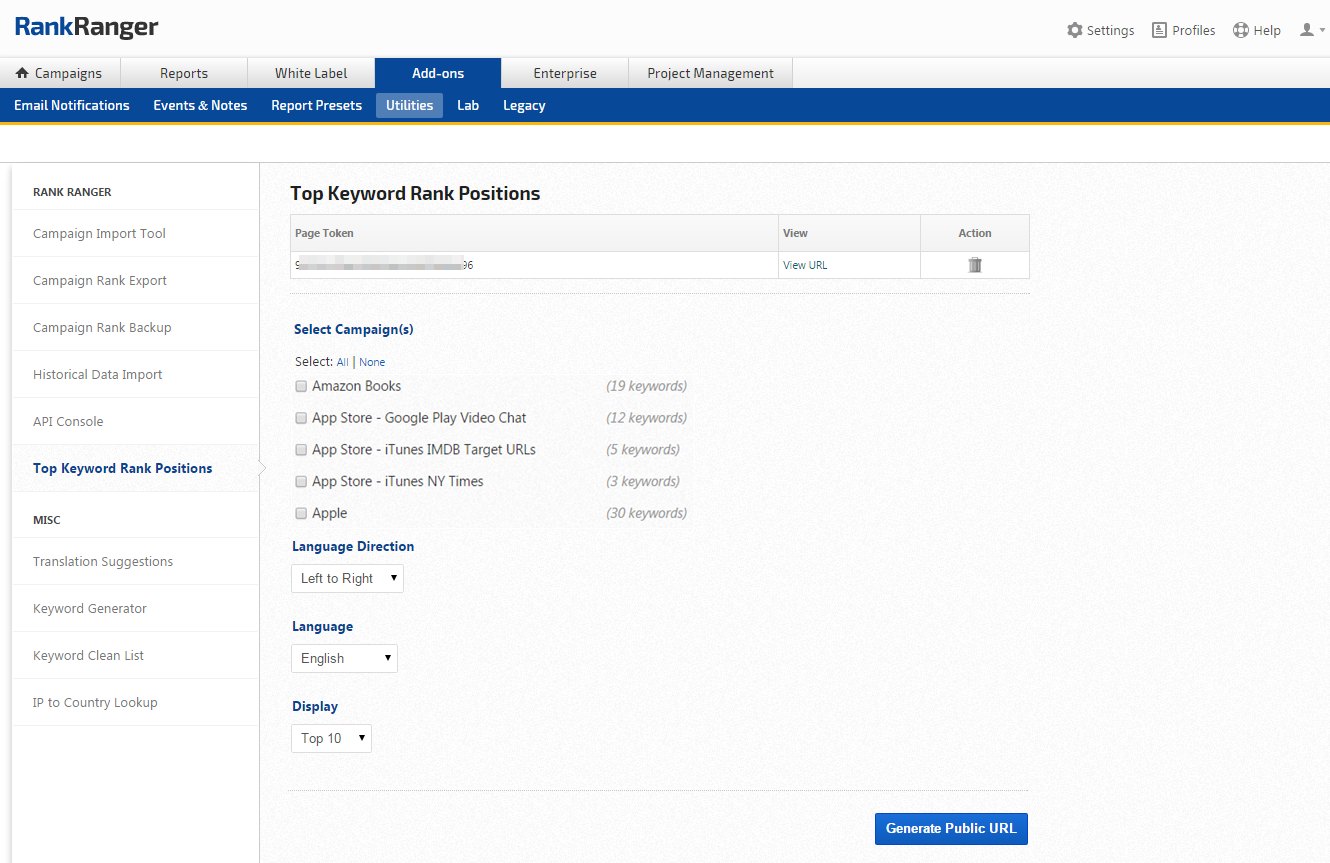Open Help via the lifebuoy icon
The image size is (1330, 863).
pos(1241,30)
